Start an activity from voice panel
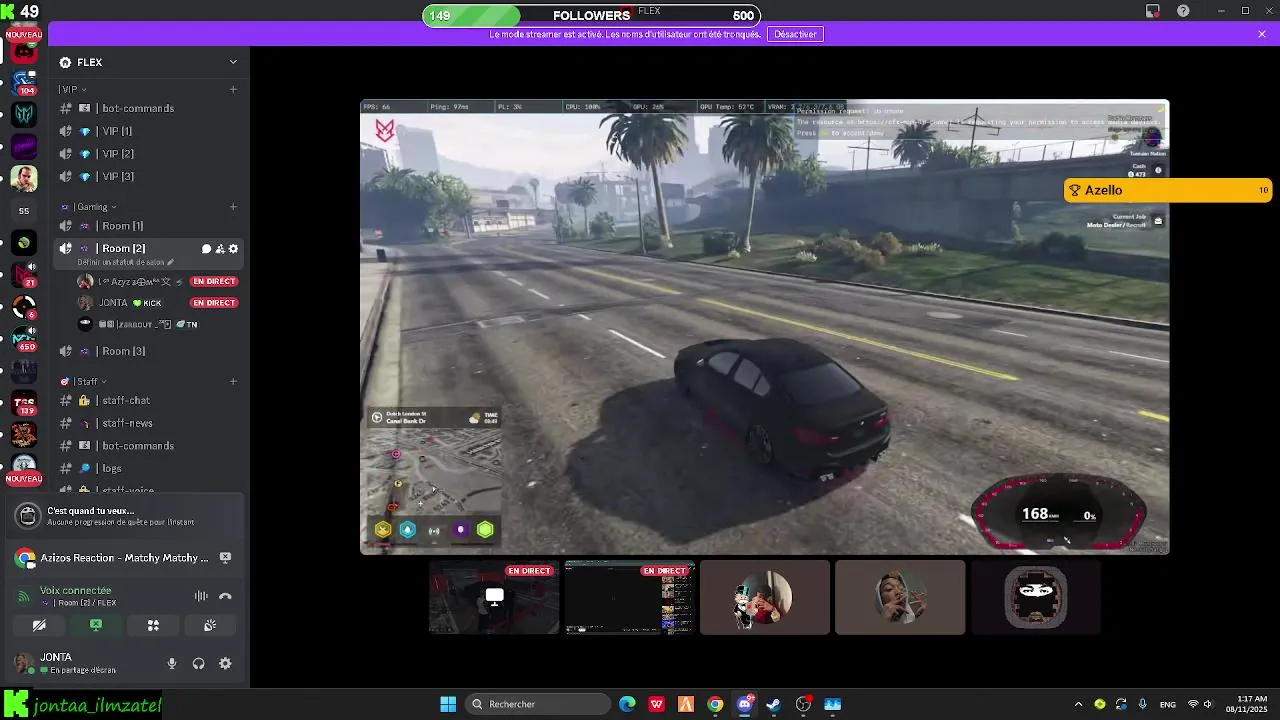 153,625
